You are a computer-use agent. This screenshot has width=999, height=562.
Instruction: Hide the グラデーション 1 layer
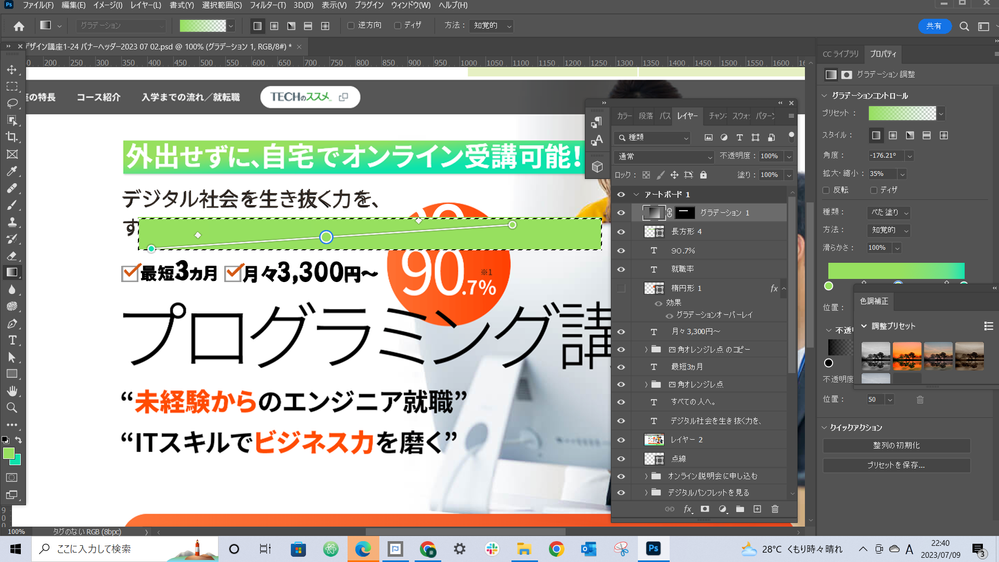pos(621,213)
